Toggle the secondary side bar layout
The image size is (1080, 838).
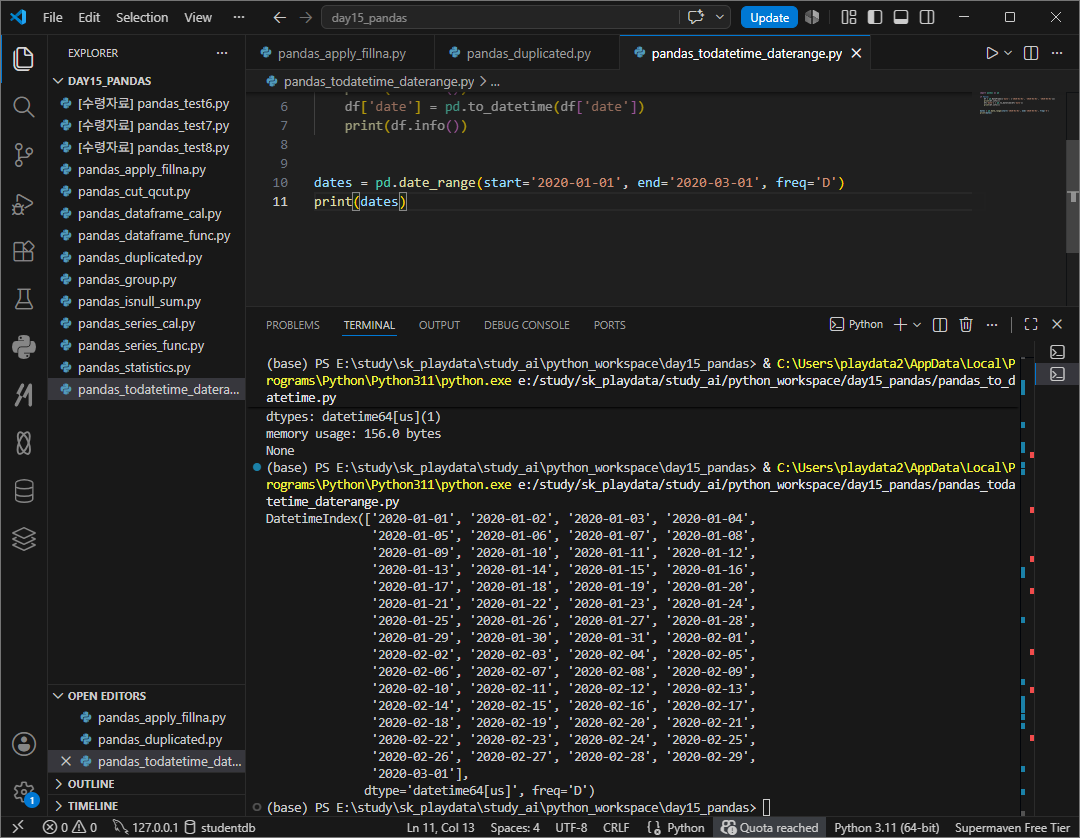click(x=927, y=17)
